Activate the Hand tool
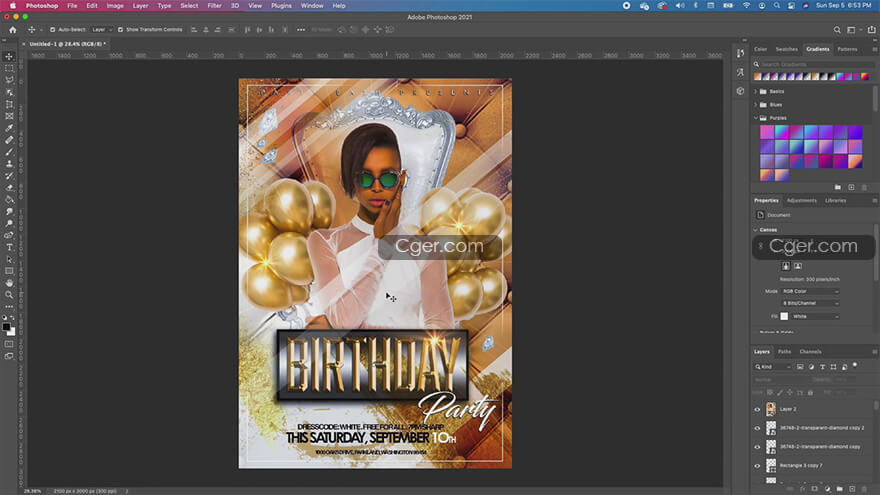 (9, 283)
